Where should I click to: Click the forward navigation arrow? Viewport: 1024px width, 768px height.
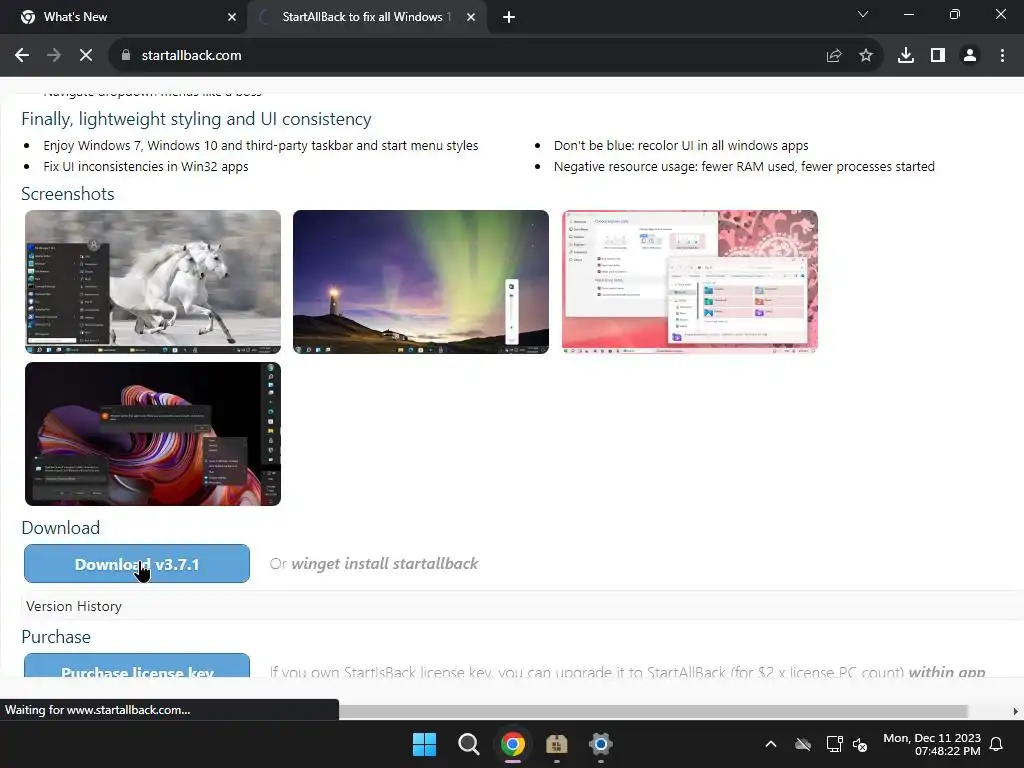[x=54, y=56]
